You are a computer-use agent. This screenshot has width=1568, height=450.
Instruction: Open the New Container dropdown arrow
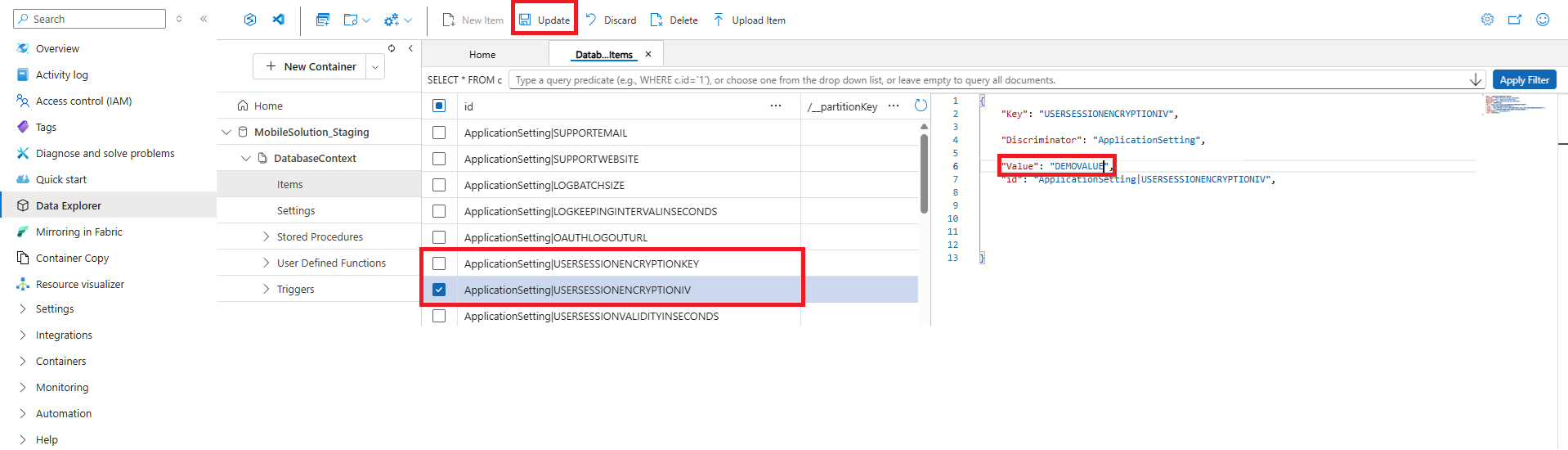coord(375,66)
